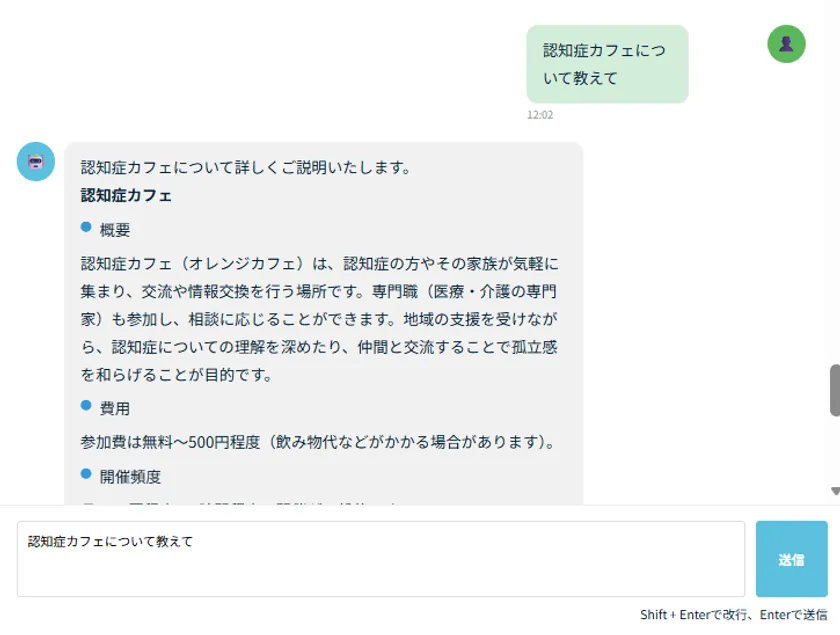Screen dimensions: 840x635
Task: Click the user's green message bubble
Action: point(607,64)
